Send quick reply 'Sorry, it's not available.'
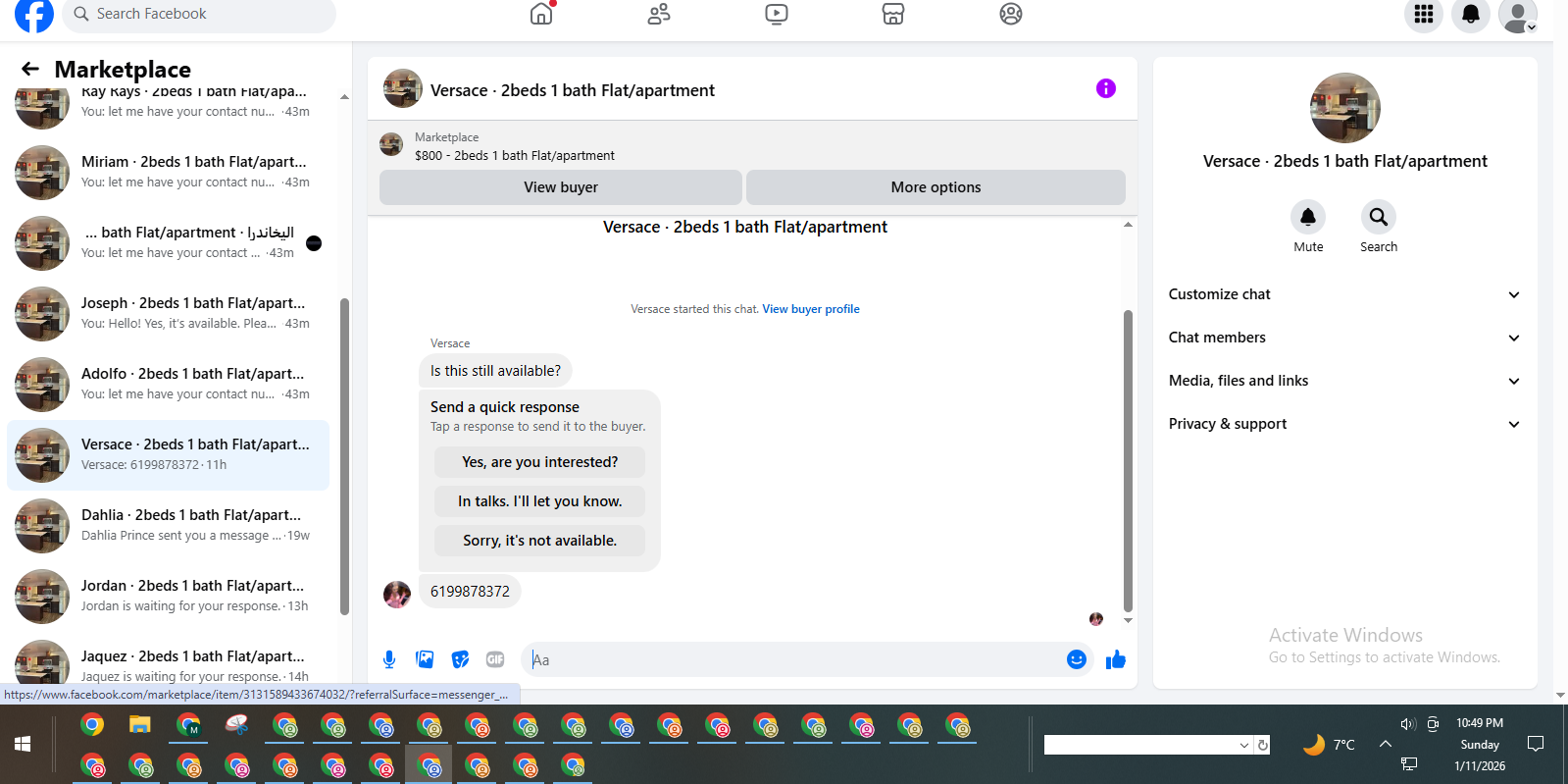This screenshot has width=1568, height=784. [540, 541]
